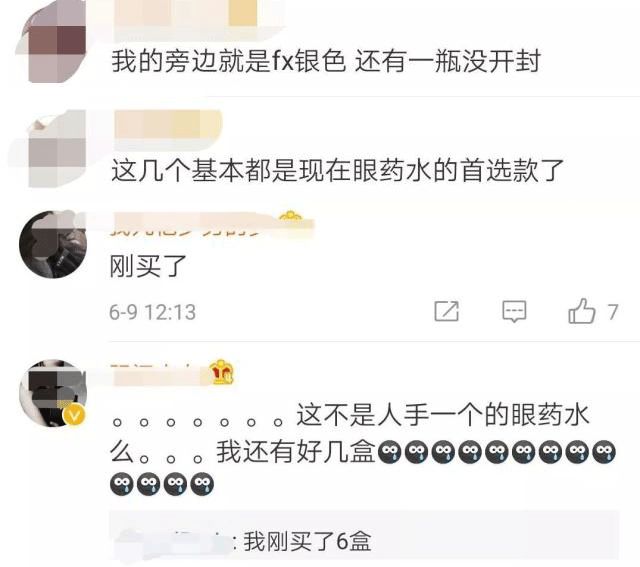Tap the blurred username in the reply box

tap(175, 543)
